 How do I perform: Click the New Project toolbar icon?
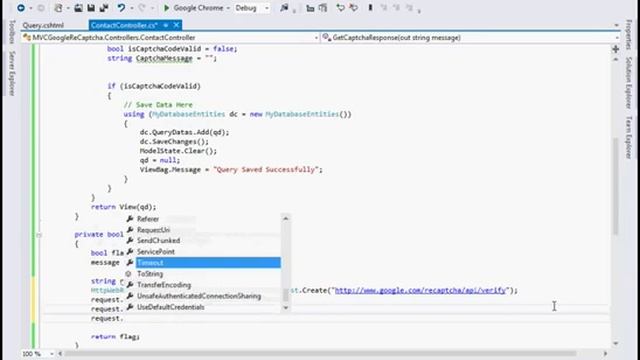pos(58,8)
